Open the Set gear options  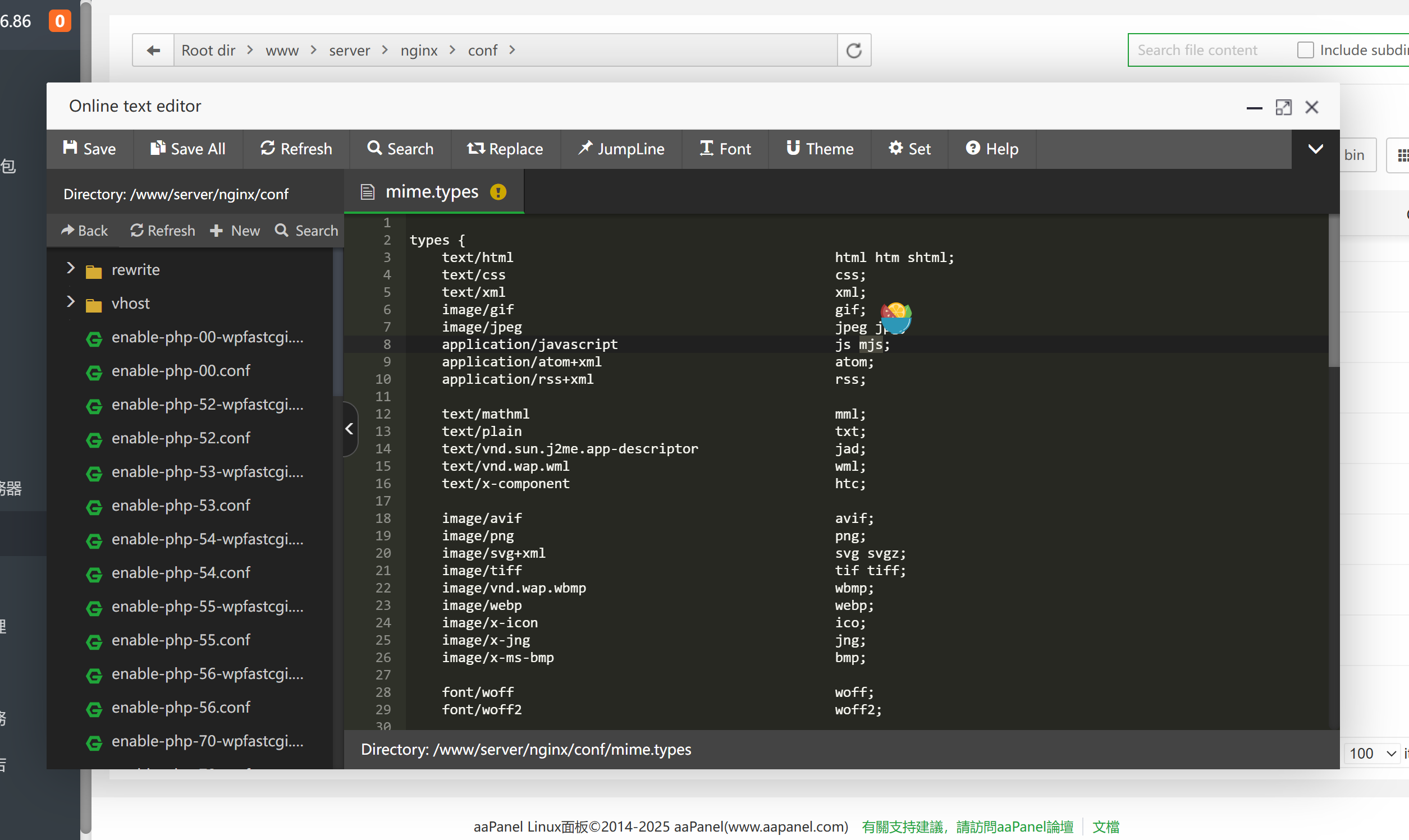(909, 149)
